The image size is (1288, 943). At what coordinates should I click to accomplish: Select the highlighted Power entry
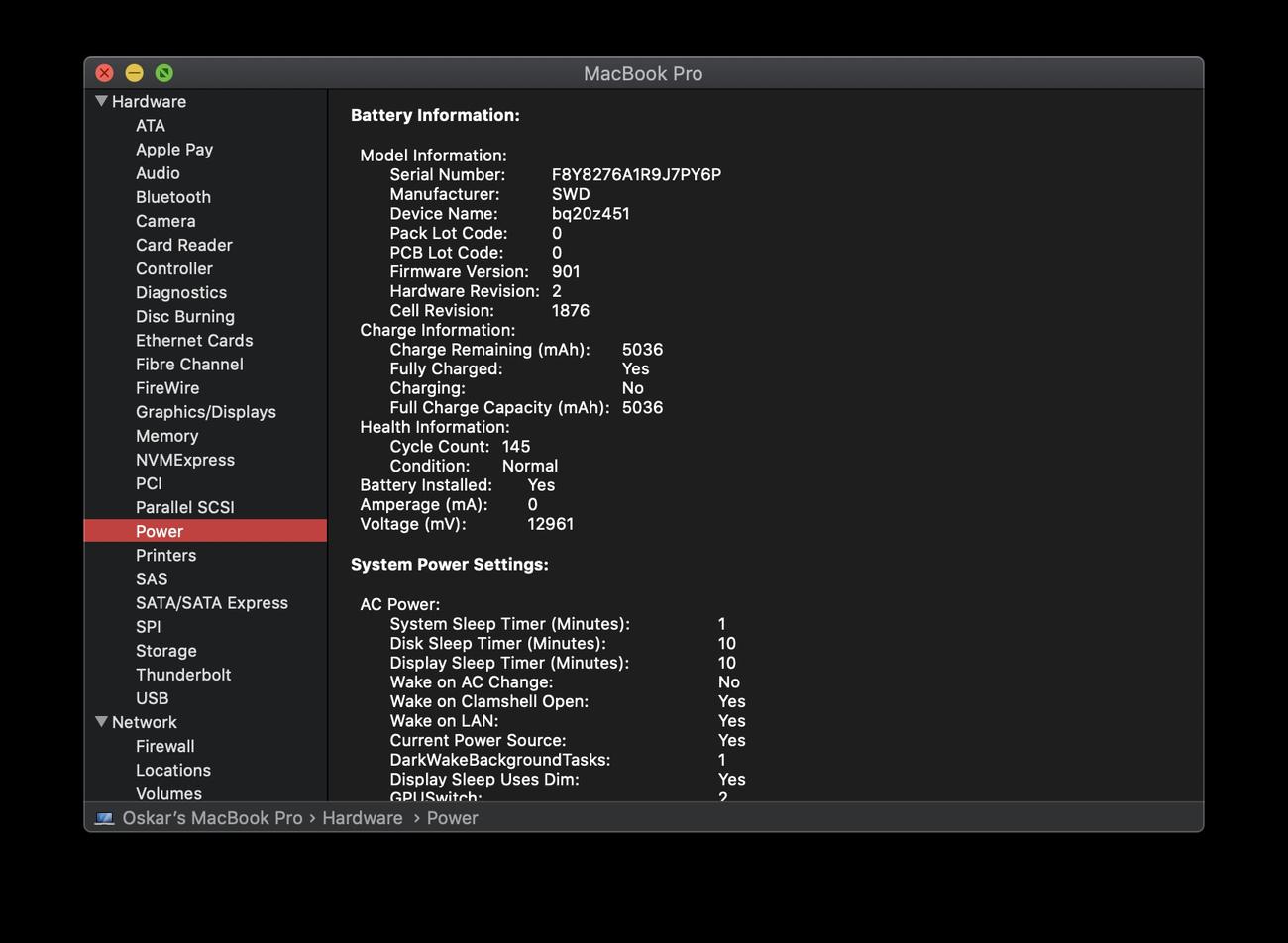pos(205,531)
